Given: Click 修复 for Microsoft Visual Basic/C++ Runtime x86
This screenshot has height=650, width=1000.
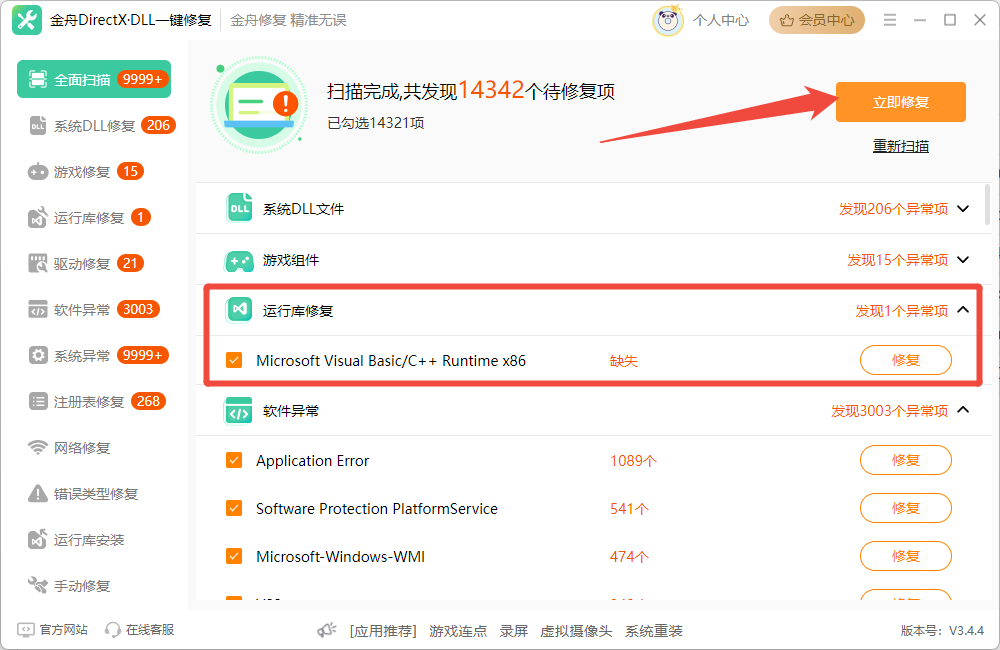Looking at the screenshot, I should 906,360.
